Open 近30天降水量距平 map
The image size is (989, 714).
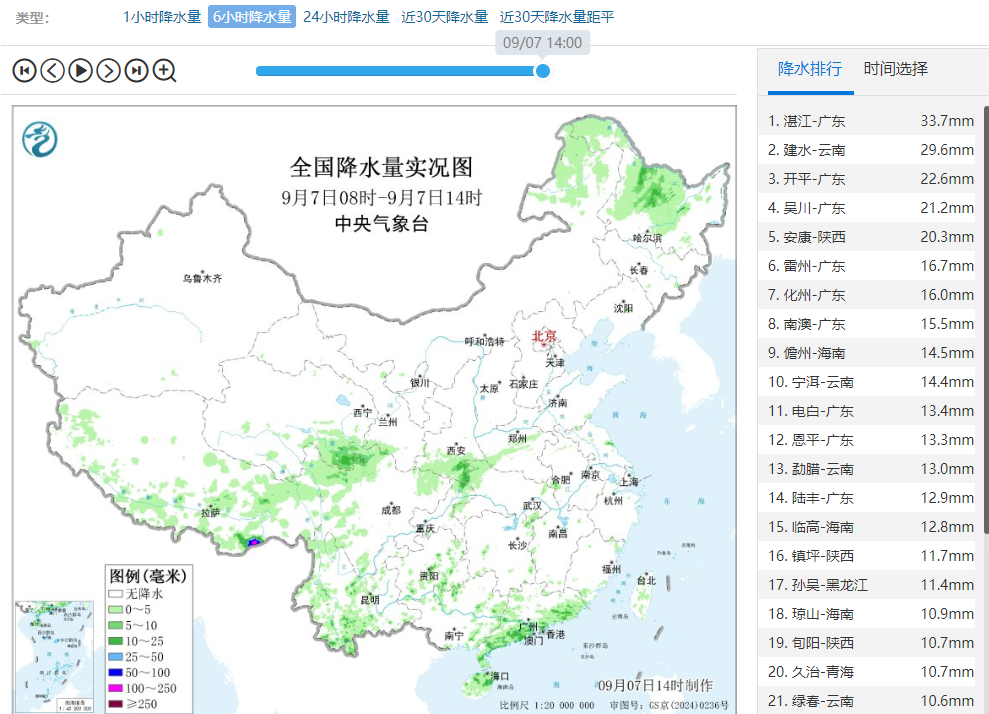557,17
